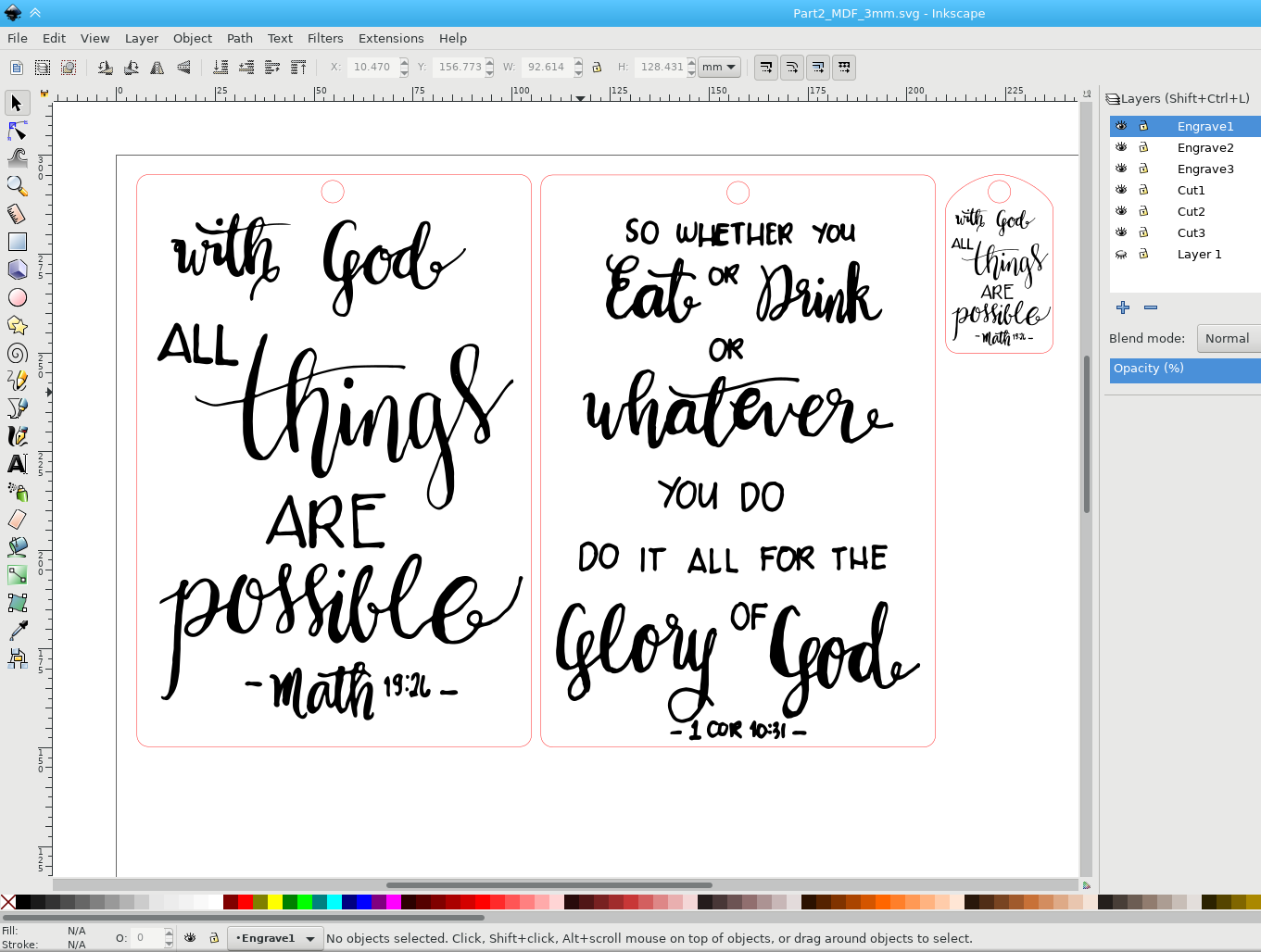Select the Rectangle tool
1261x952 pixels.
point(17,242)
